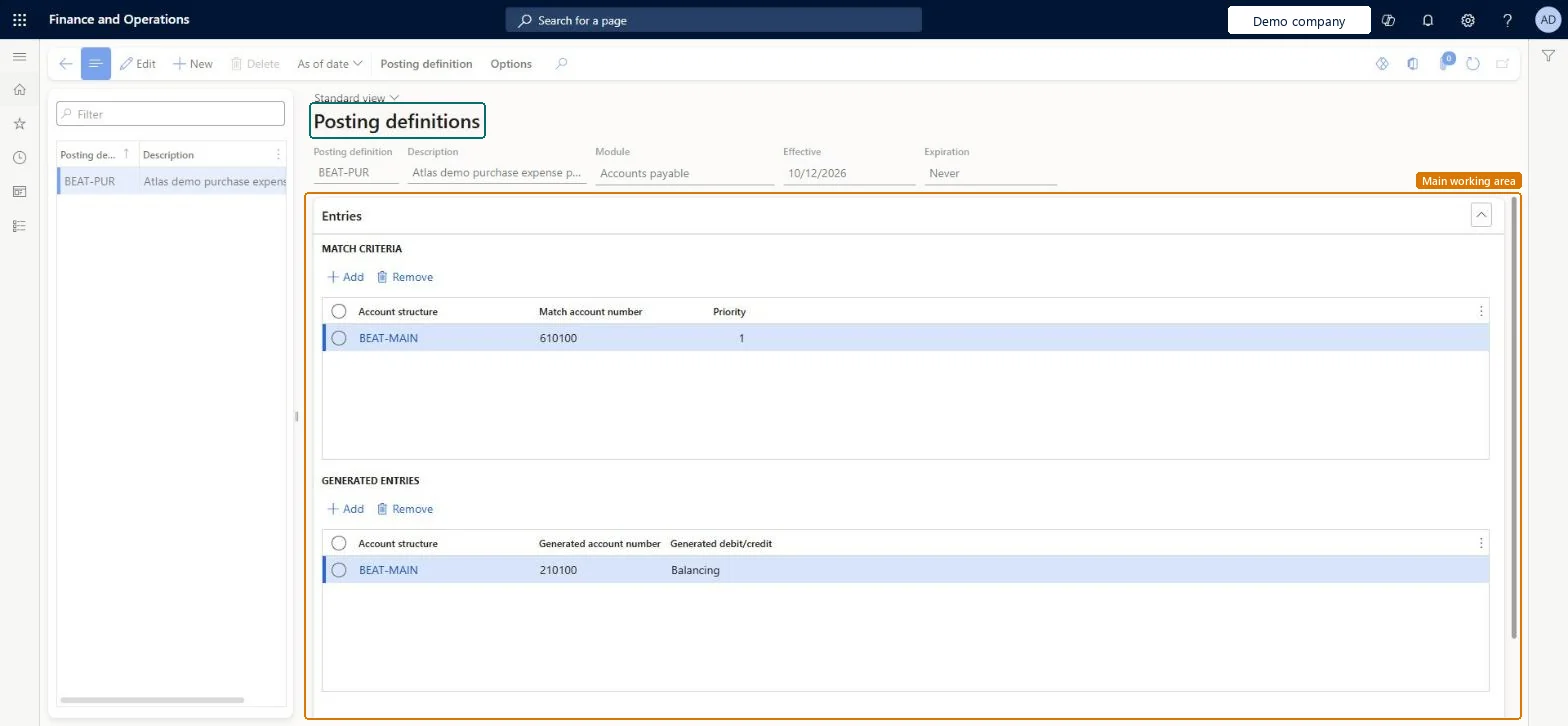Open the filter pane funnel icon
1568x726 pixels.
click(x=1548, y=57)
